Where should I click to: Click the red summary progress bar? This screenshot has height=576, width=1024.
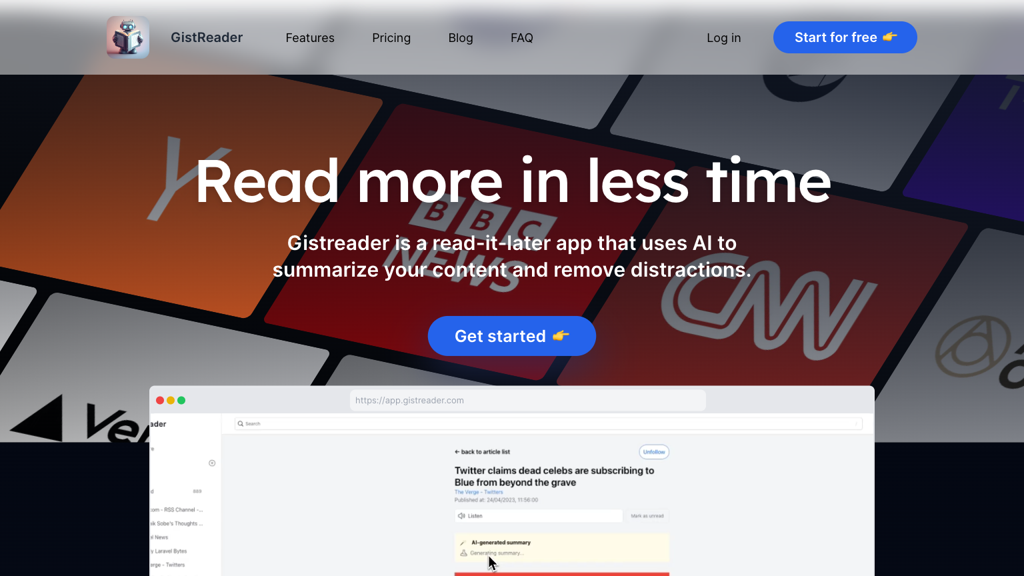[560, 574]
